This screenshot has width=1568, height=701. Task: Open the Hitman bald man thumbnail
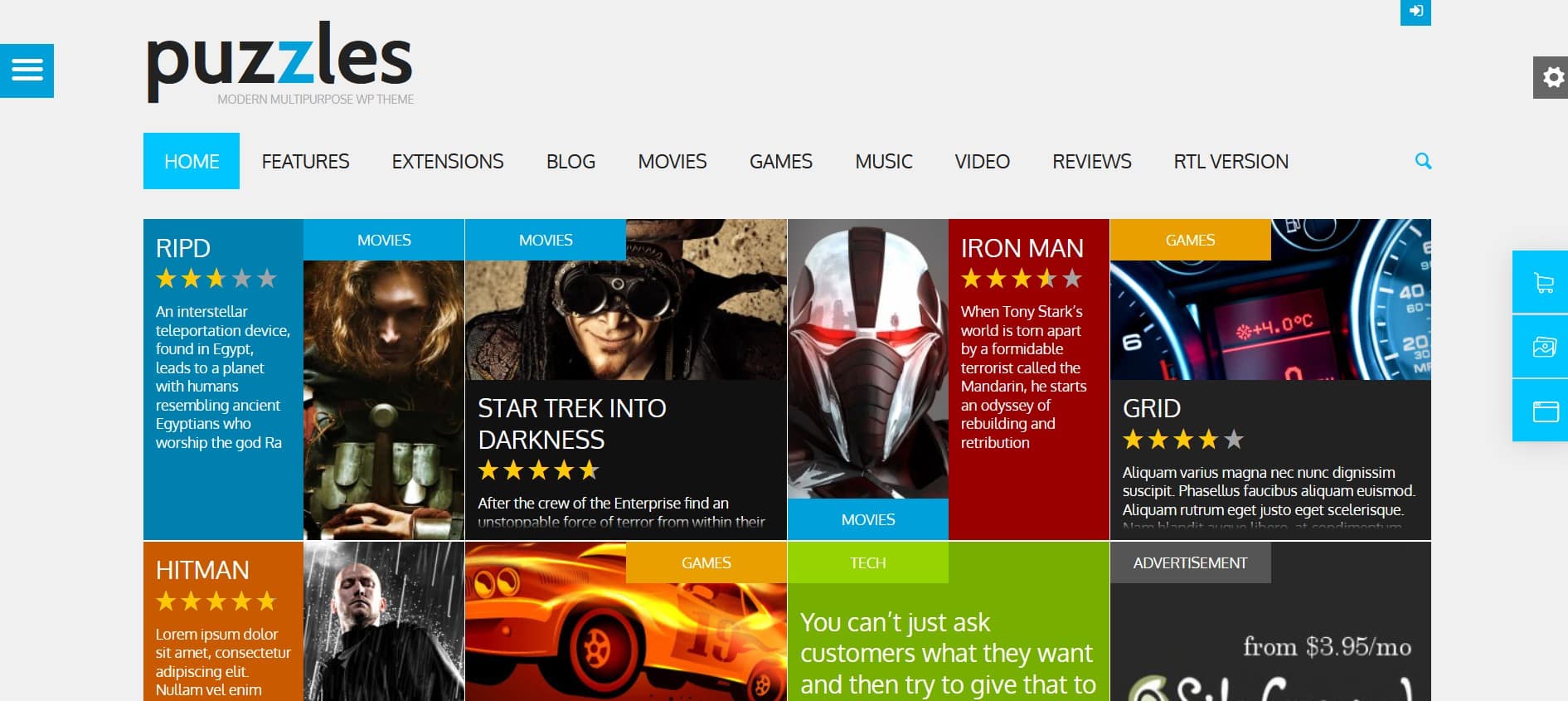click(384, 621)
